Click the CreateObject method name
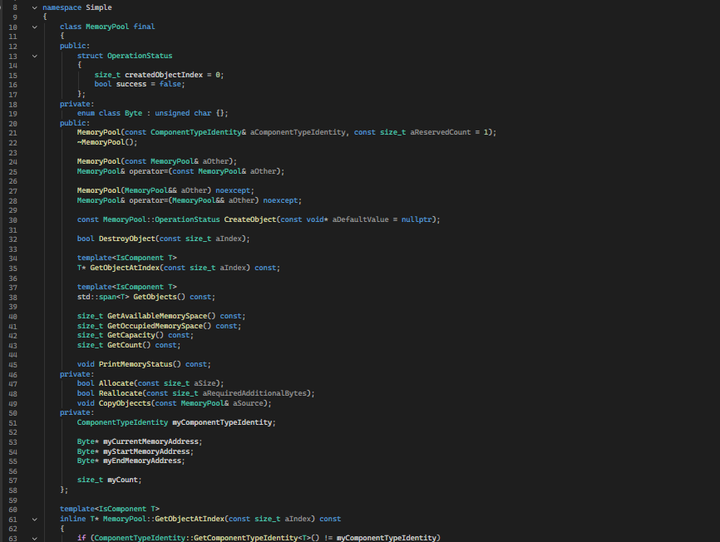Screen dimensions: 720x542 (x=249, y=219)
